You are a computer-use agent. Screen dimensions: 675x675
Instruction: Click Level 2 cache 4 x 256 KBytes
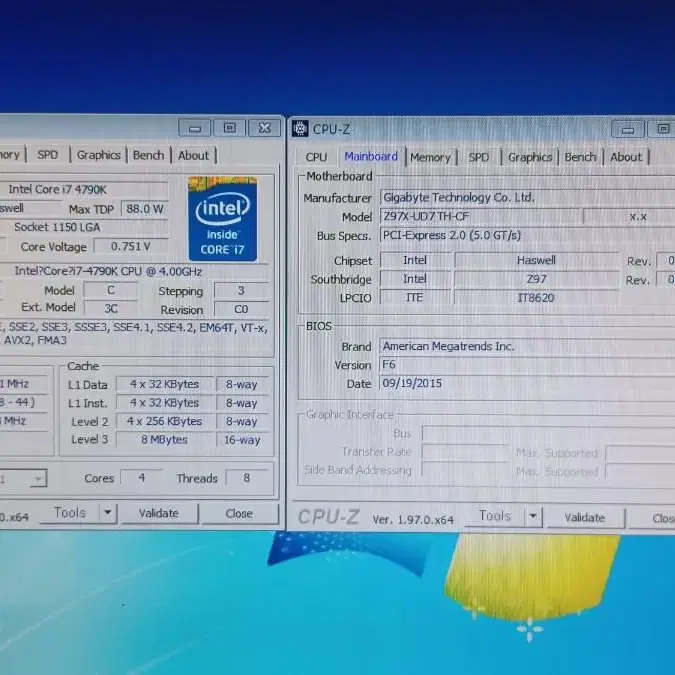point(164,421)
